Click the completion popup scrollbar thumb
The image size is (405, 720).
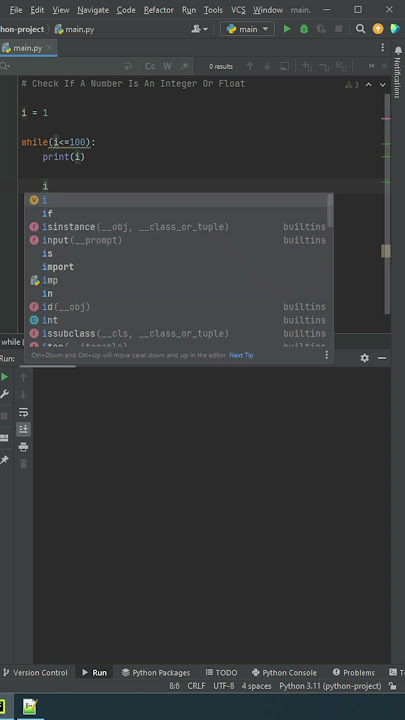pos(330,210)
